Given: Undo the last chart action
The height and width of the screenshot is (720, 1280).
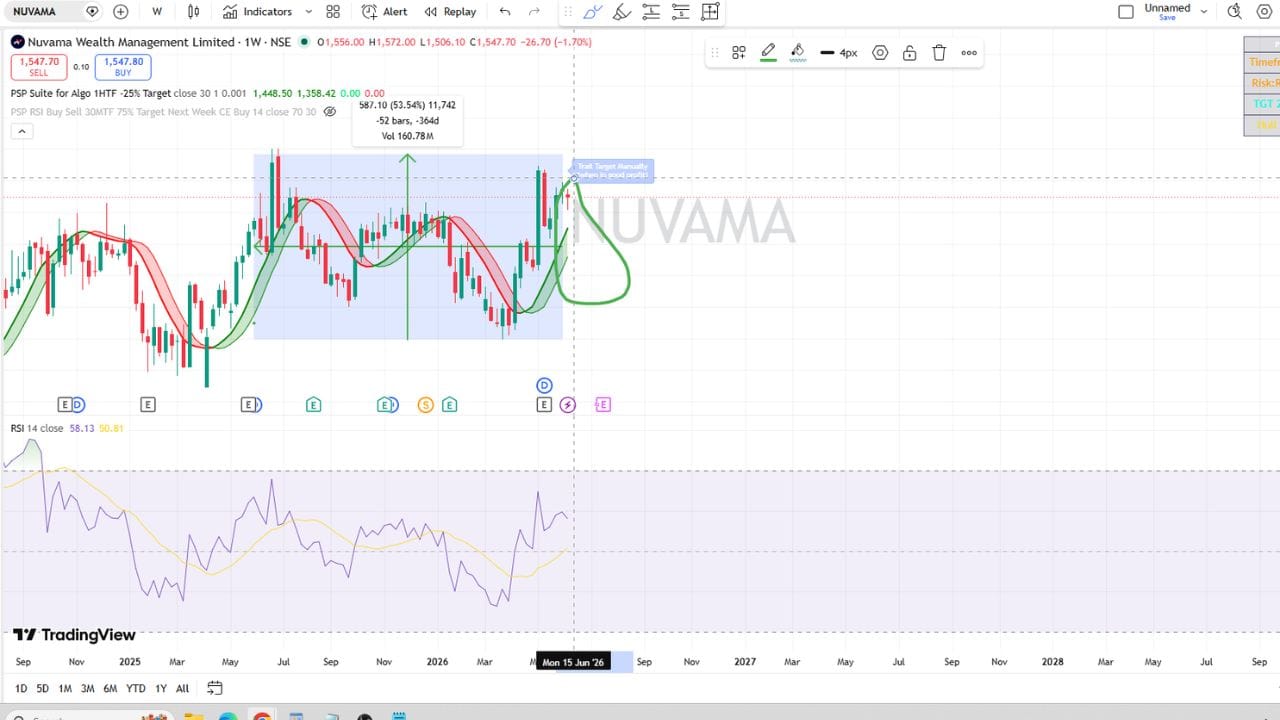Looking at the screenshot, I should tap(505, 12).
